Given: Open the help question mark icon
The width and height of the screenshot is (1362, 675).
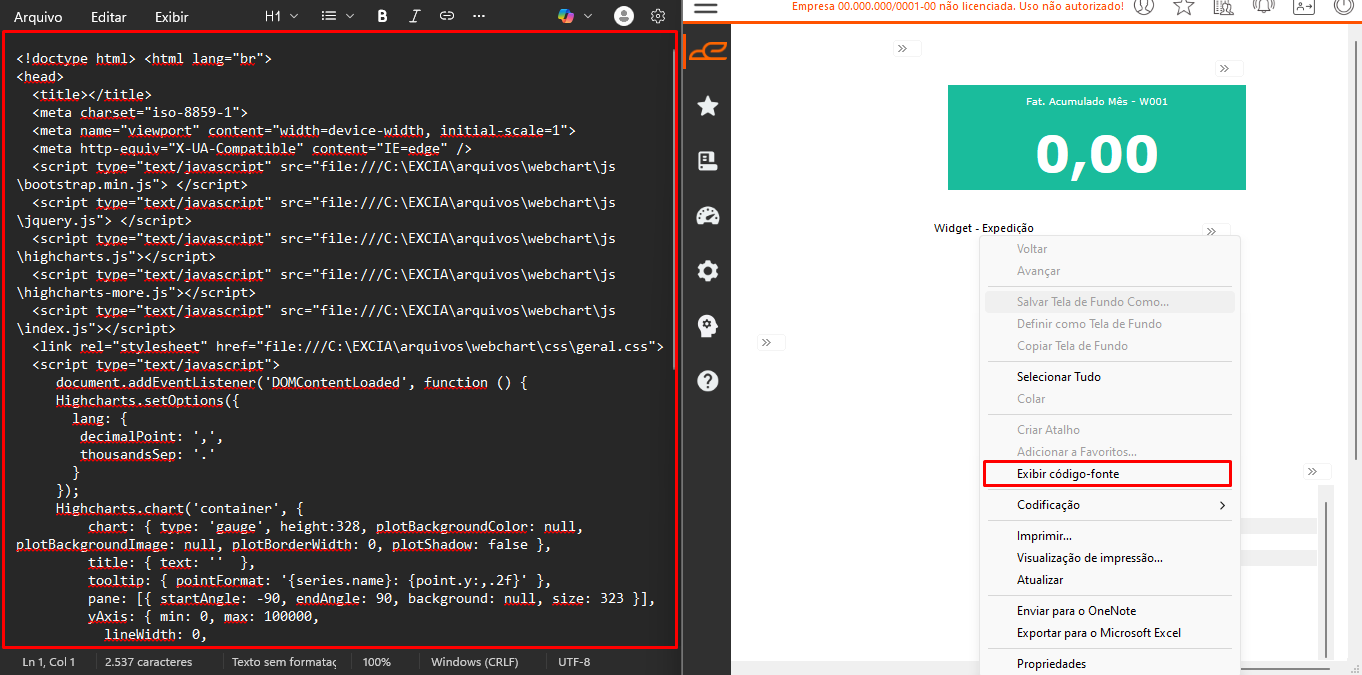Looking at the screenshot, I should [x=708, y=381].
